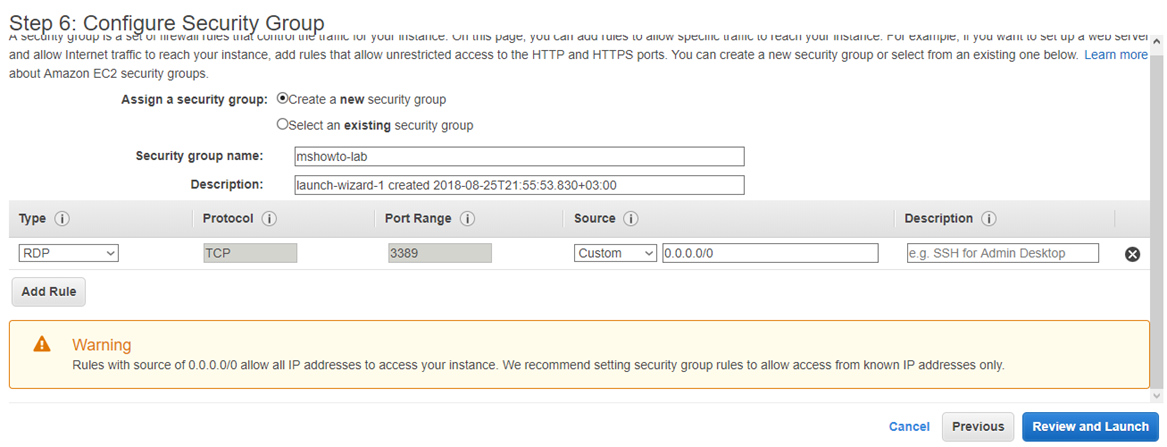Click the Add Rule button
This screenshot has height=447, width=1167.
click(x=49, y=292)
